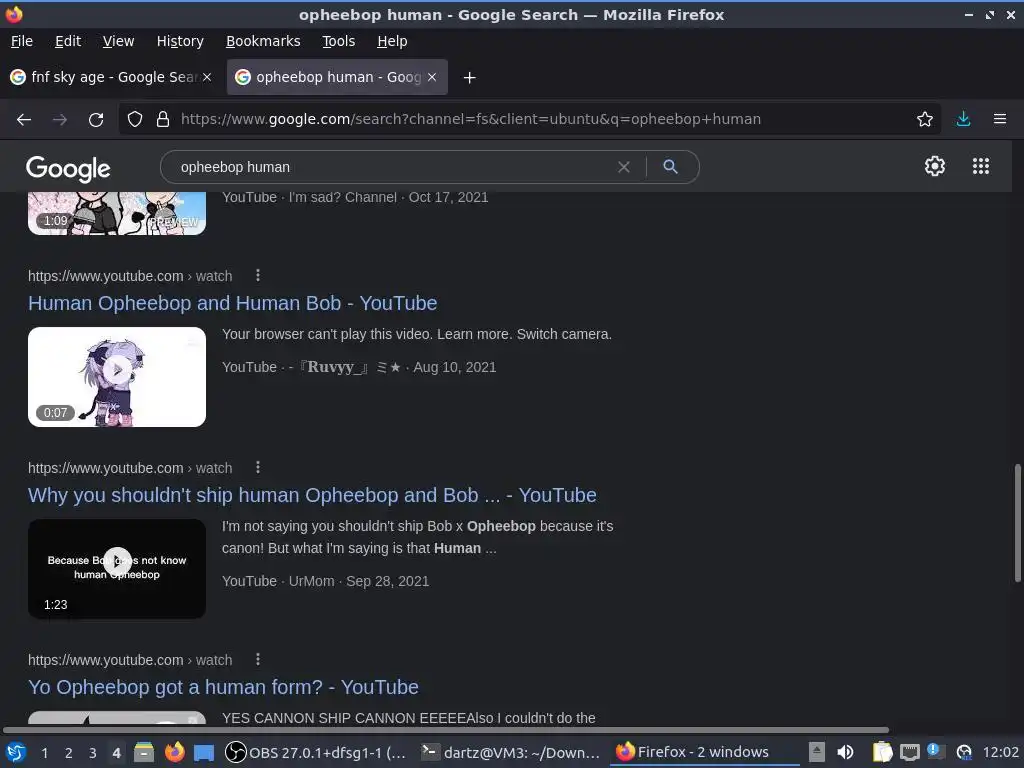The image size is (1024, 768).
Task: Open 'Yo Opheebop got a human form?' link
Action: [x=223, y=687]
